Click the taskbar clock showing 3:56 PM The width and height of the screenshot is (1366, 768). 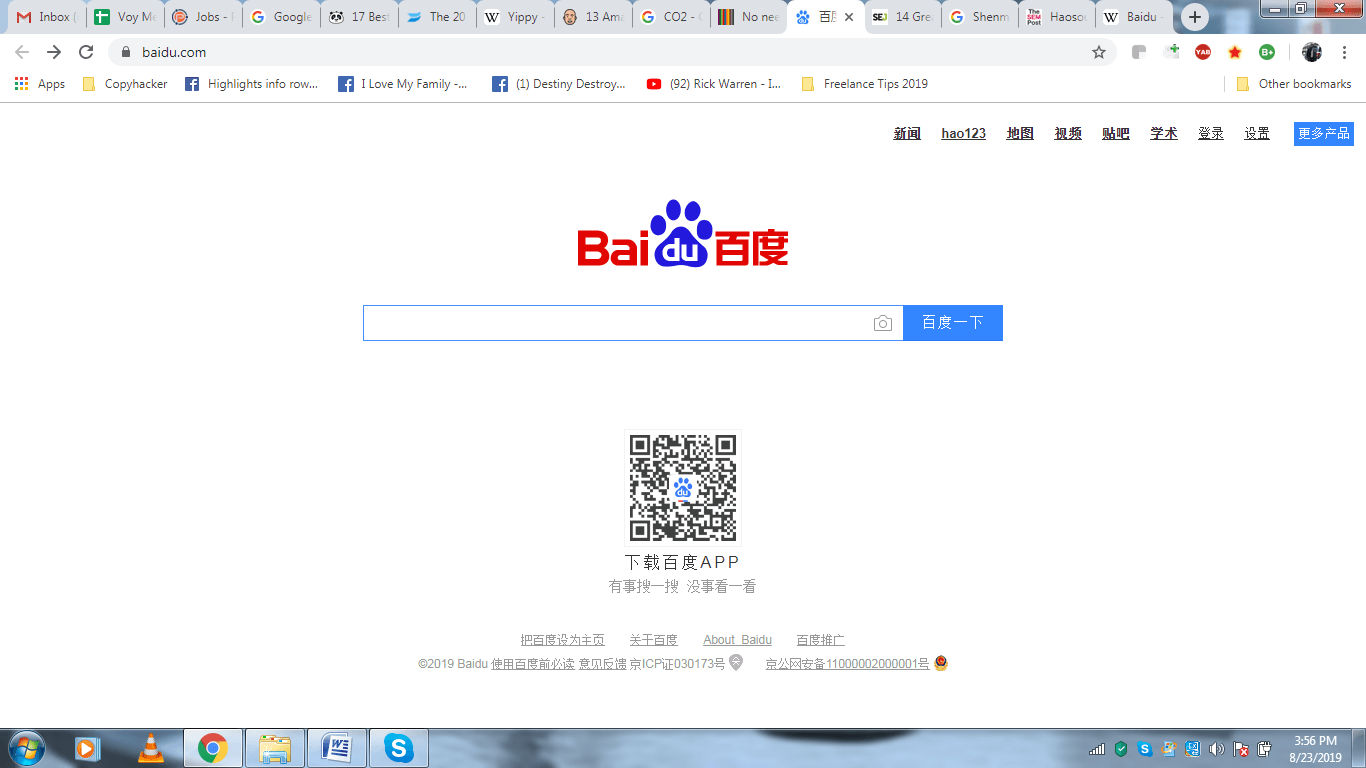tap(1315, 749)
